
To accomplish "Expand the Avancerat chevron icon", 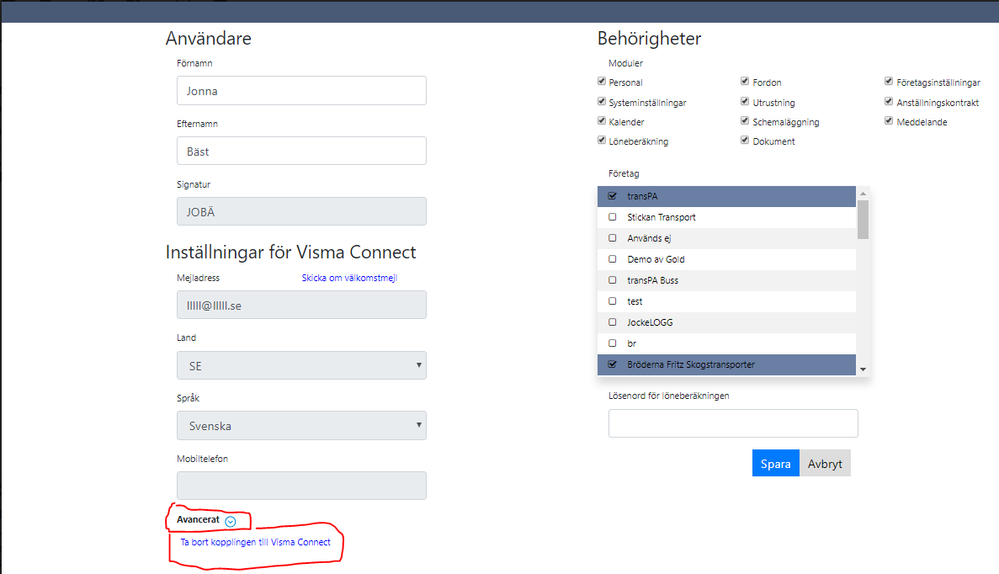I will point(231,521).
